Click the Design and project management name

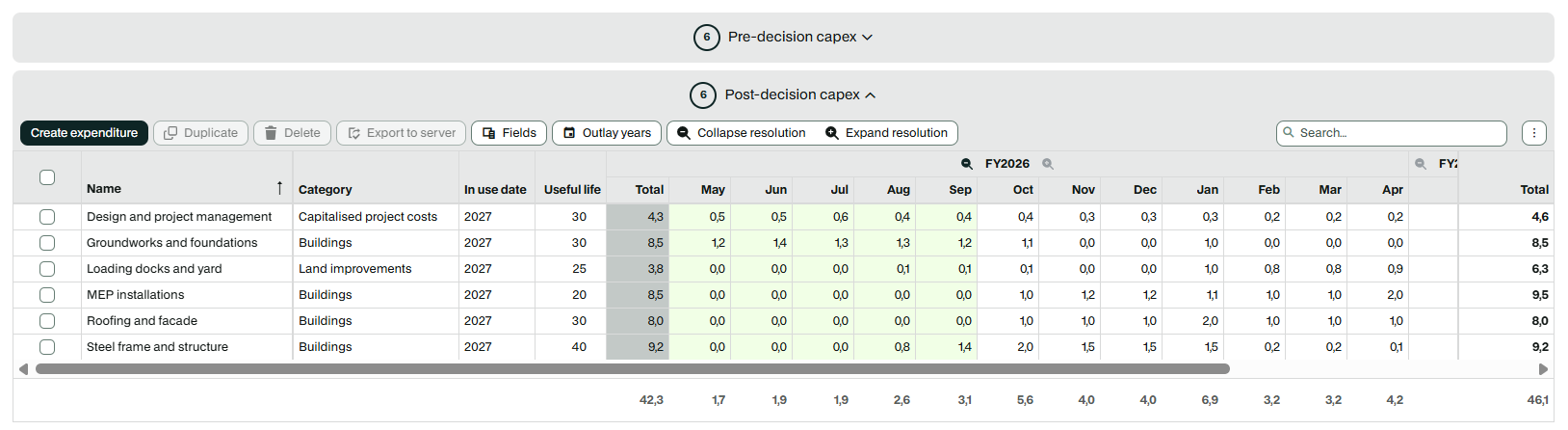(179, 217)
